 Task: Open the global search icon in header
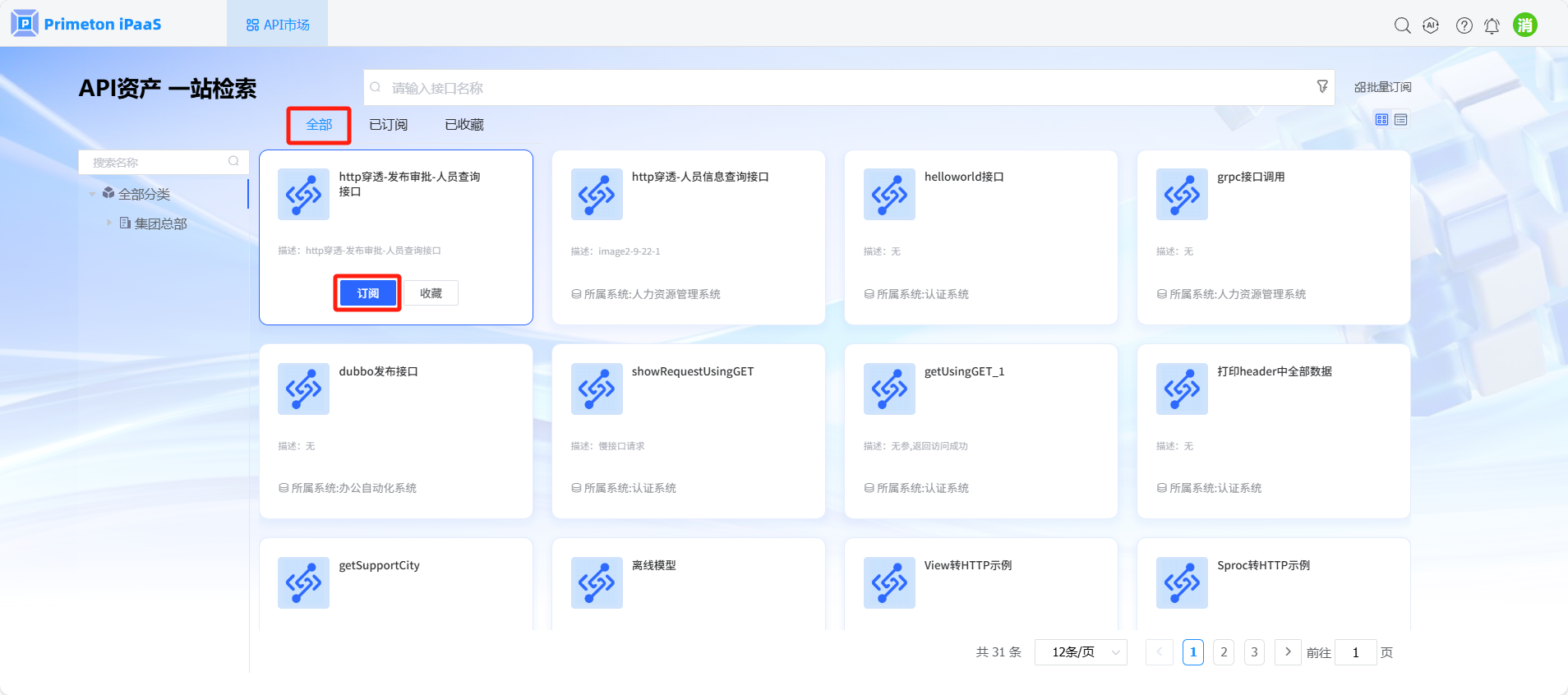1403,25
